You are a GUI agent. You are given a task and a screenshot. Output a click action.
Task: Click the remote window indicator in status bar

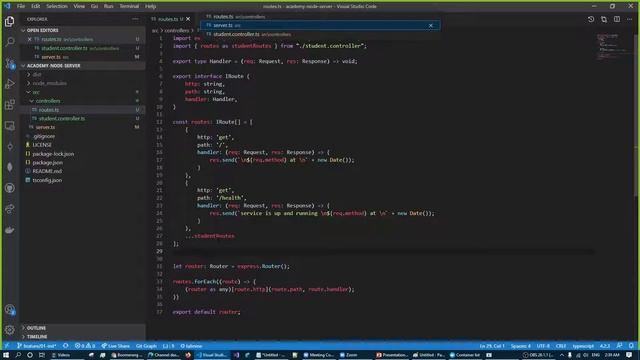(7, 346)
